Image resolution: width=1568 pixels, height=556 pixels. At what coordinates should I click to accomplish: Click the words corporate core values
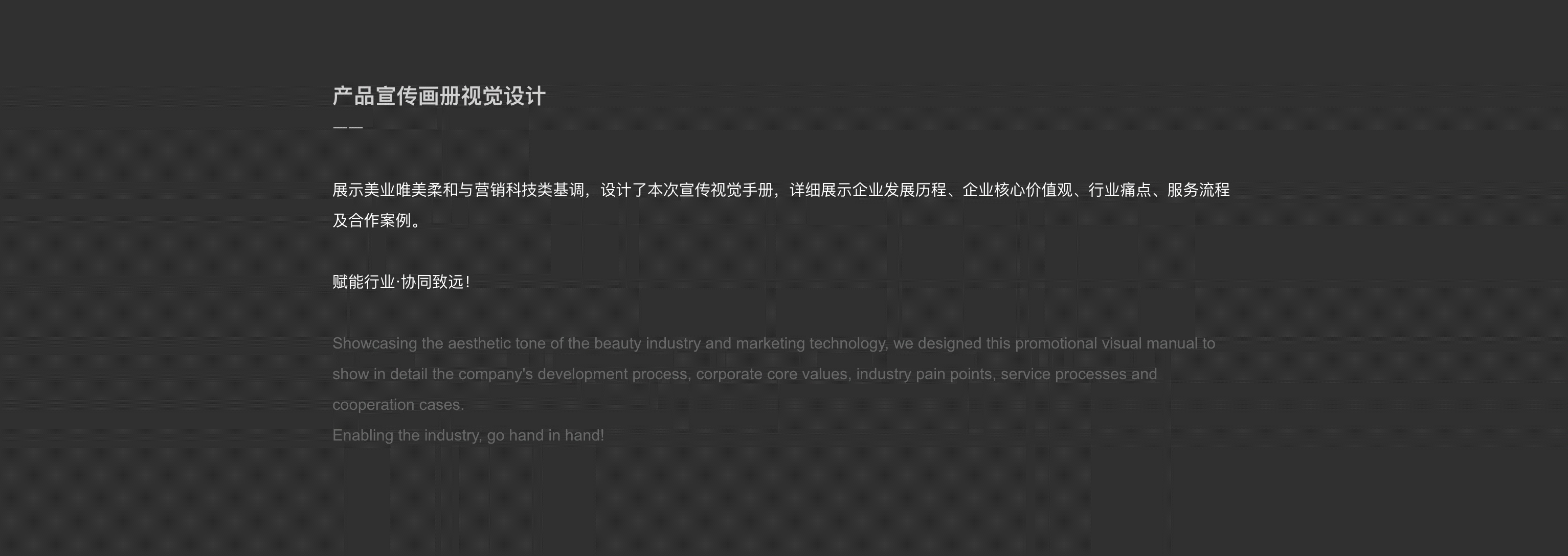(x=772, y=374)
